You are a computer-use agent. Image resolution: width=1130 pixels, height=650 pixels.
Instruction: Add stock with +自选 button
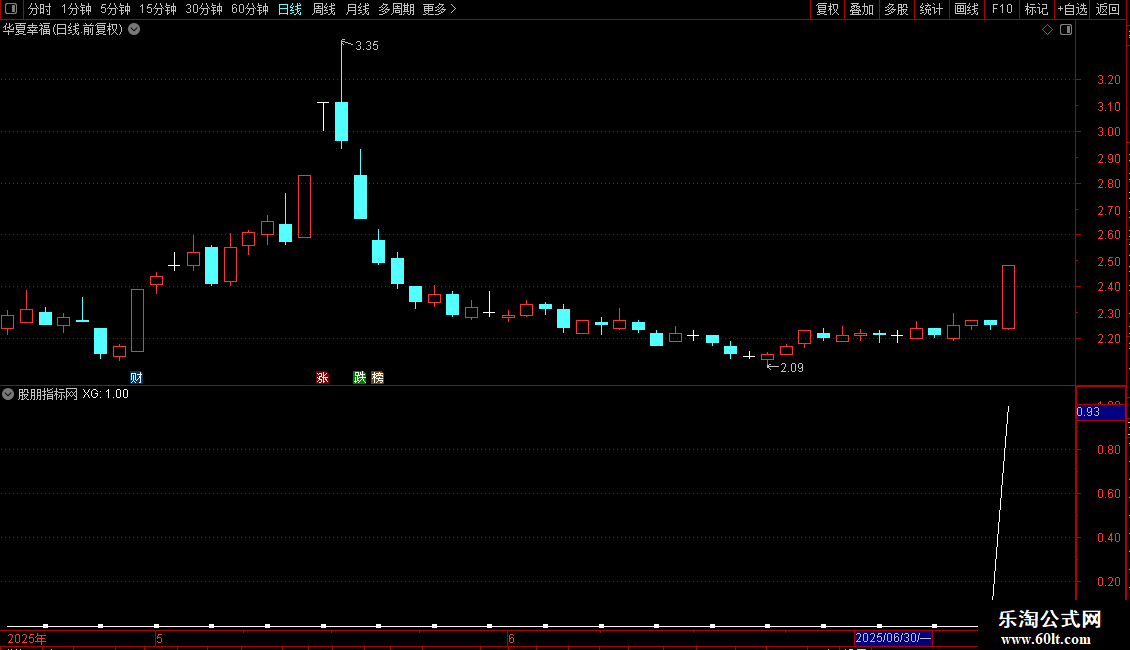point(1072,9)
